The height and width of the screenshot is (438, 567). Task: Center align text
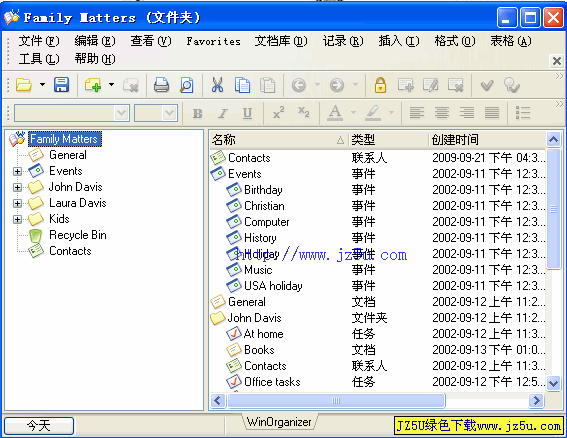pos(442,113)
